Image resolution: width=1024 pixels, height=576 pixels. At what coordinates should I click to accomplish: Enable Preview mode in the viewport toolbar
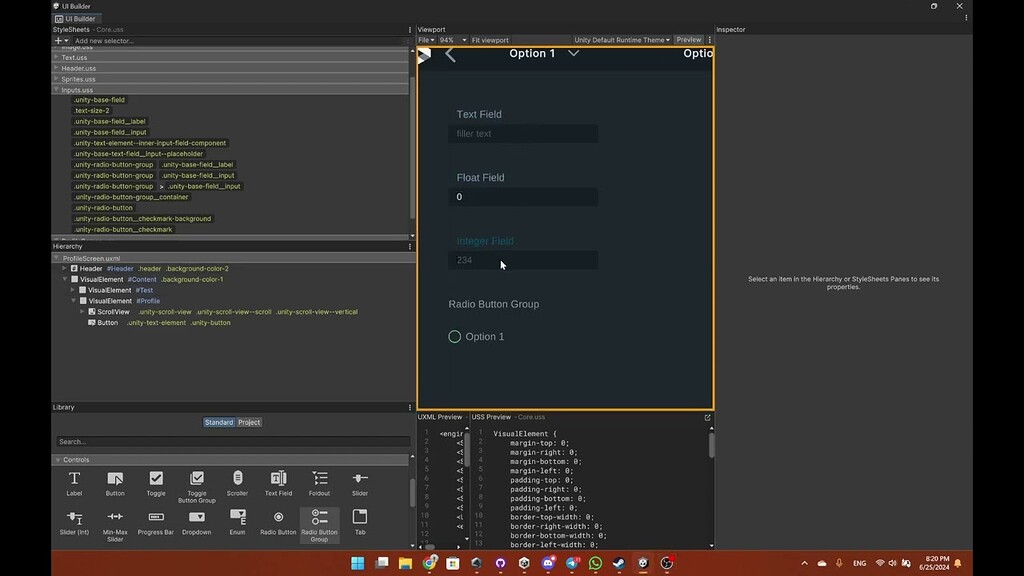(688, 40)
